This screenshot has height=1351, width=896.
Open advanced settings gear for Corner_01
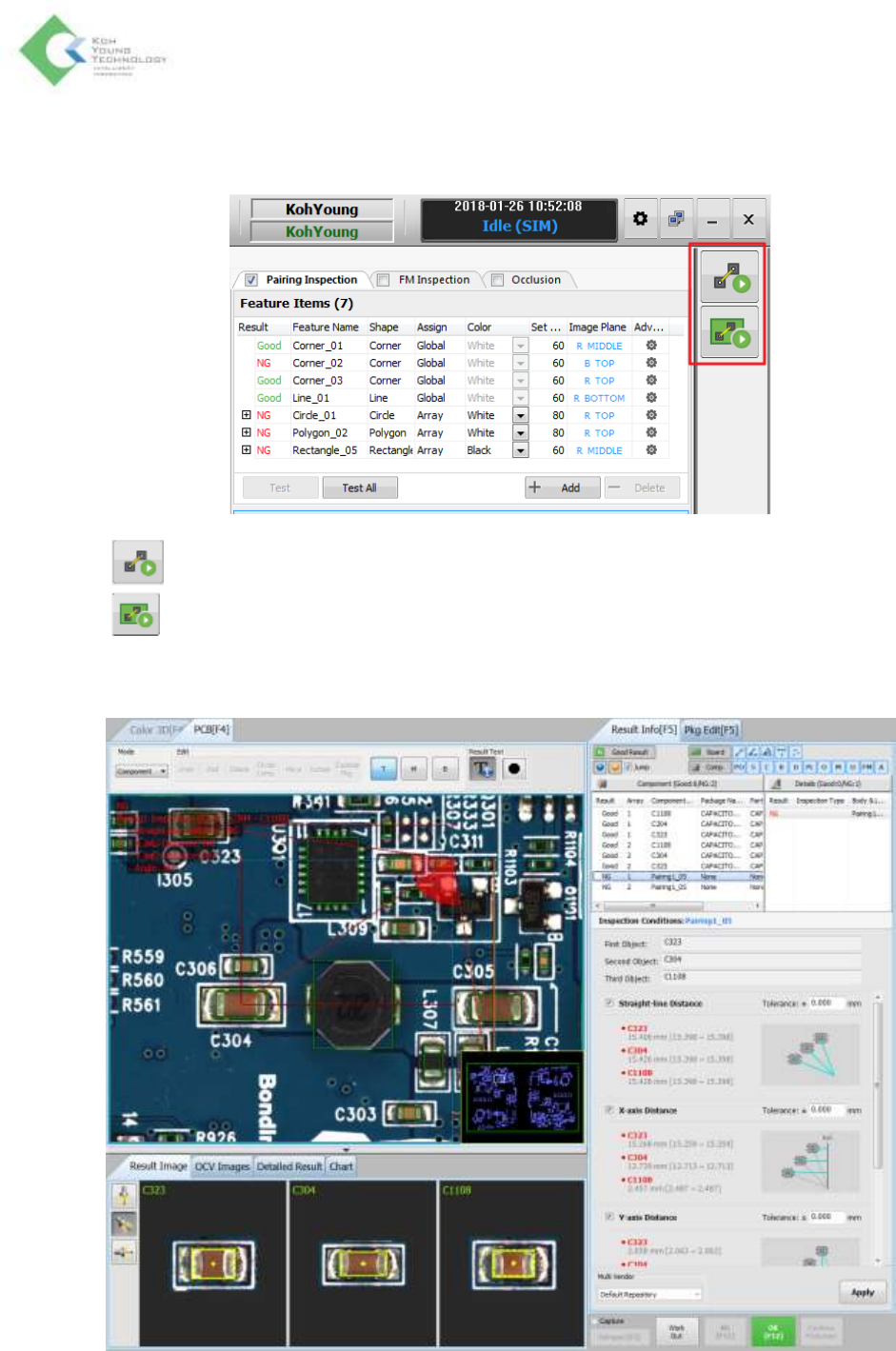[x=651, y=346]
